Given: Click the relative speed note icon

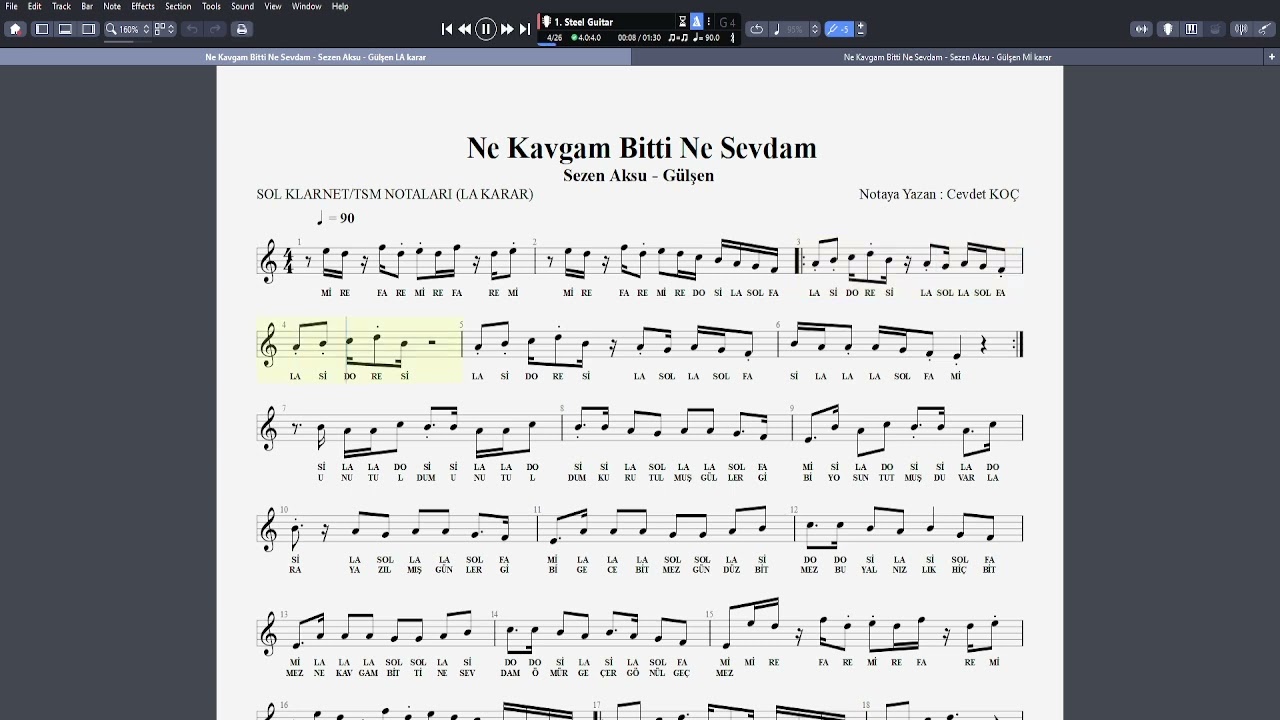Looking at the screenshot, I should [777, 29].
